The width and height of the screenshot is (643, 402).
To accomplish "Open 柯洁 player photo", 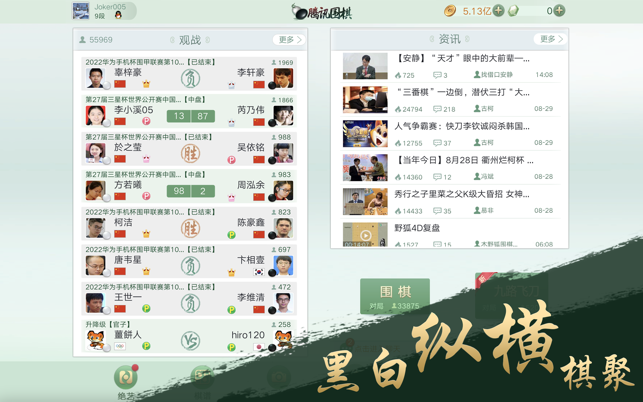I will [x=95, y=228].
